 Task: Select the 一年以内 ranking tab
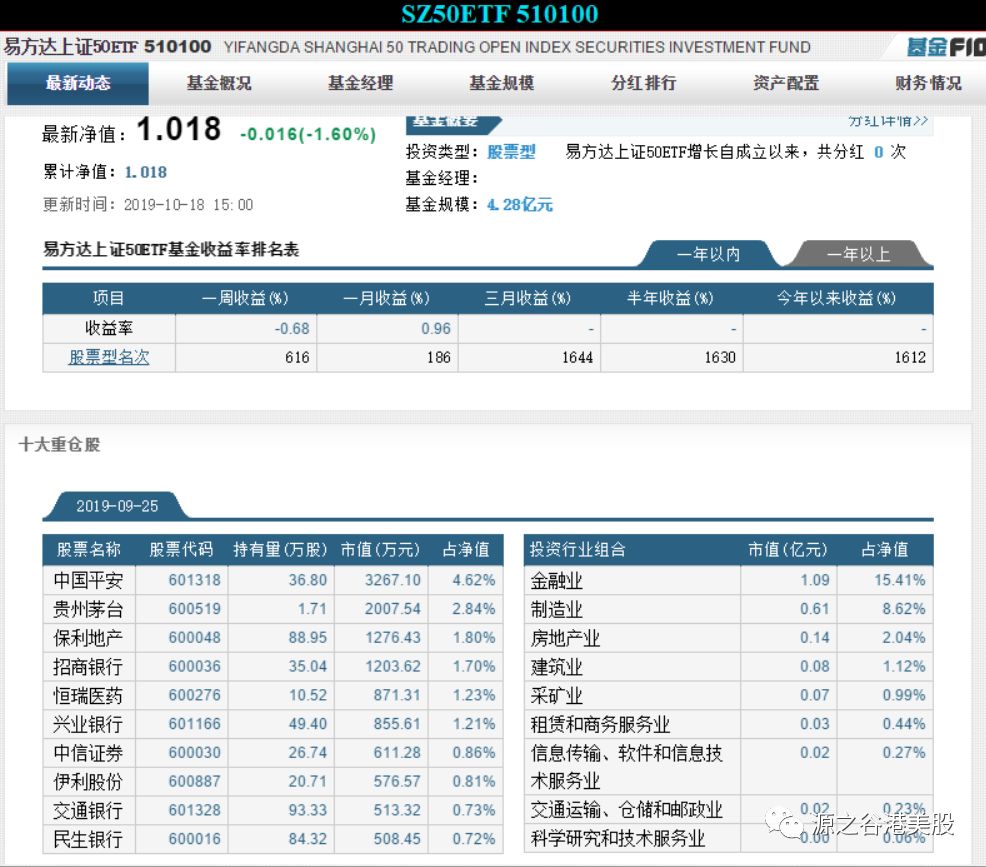click(x=709, y=255)
